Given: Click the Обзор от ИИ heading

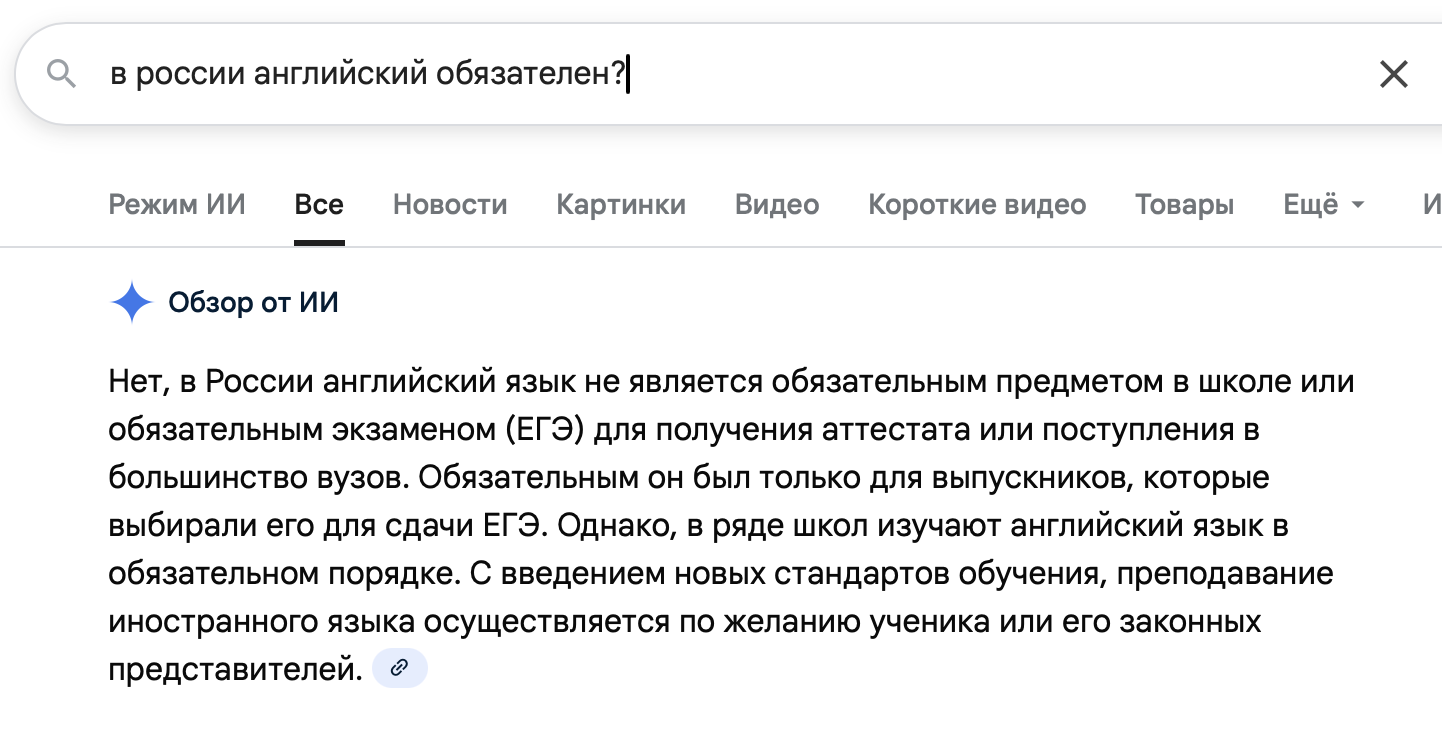Looking at the screenshot, I should 253,302.
